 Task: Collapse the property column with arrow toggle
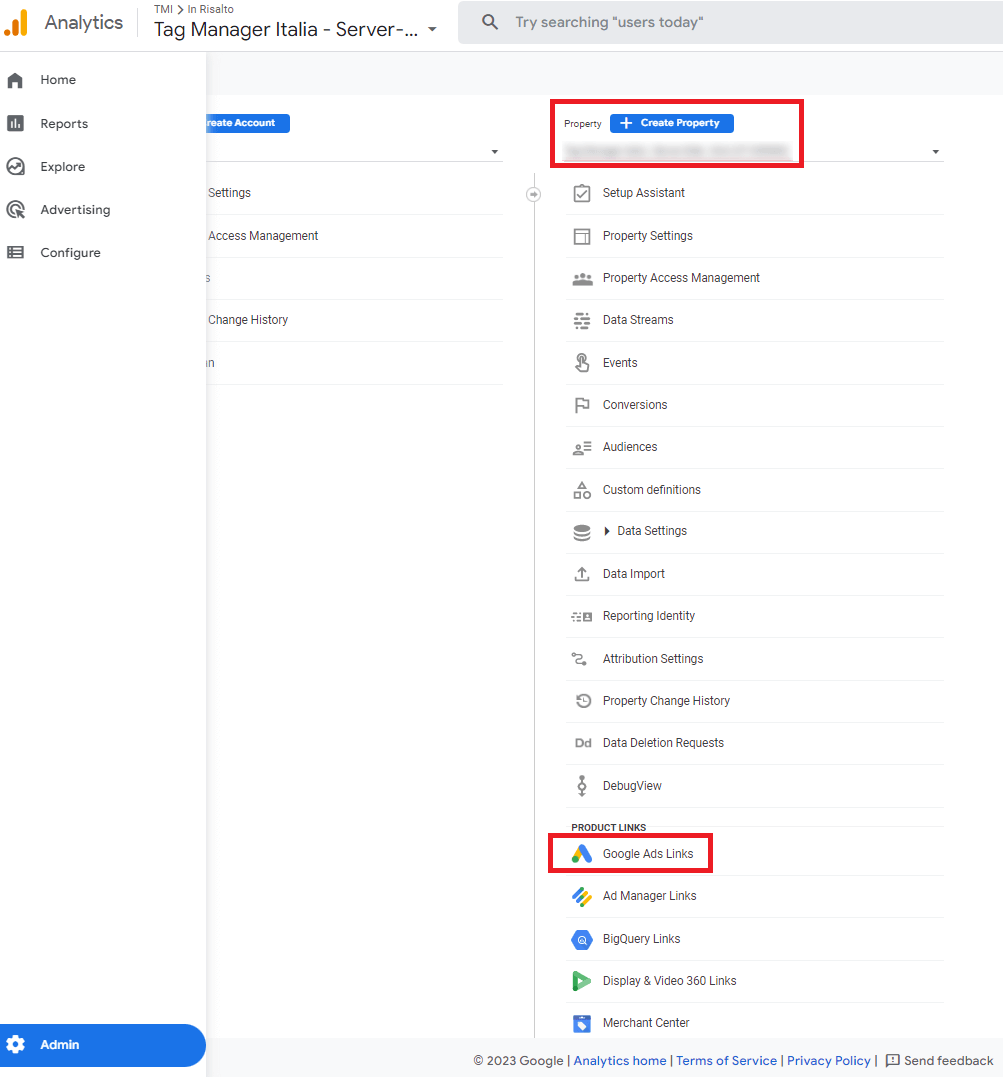[534, 194]
